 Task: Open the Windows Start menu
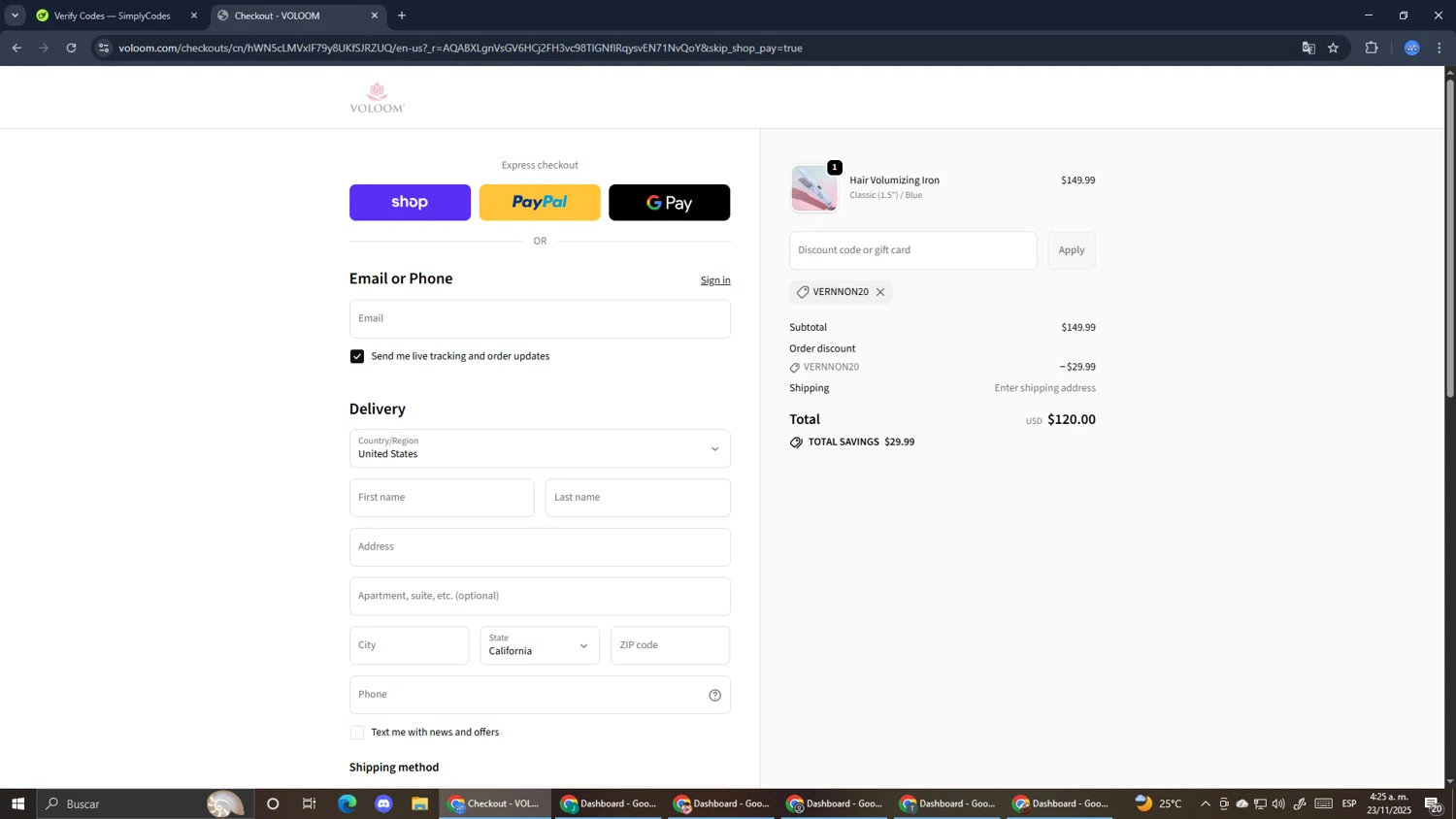point(17,804)
